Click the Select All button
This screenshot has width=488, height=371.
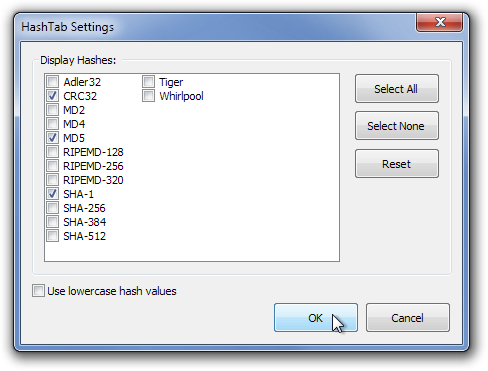(397, 89)
